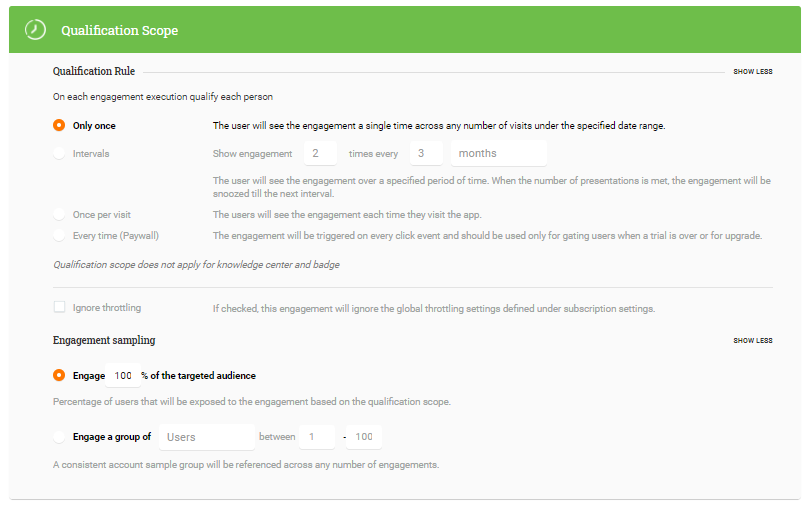Click the Engage percentage input field
The width and height of the screenshot is (810, 509).
pos(123,376)
